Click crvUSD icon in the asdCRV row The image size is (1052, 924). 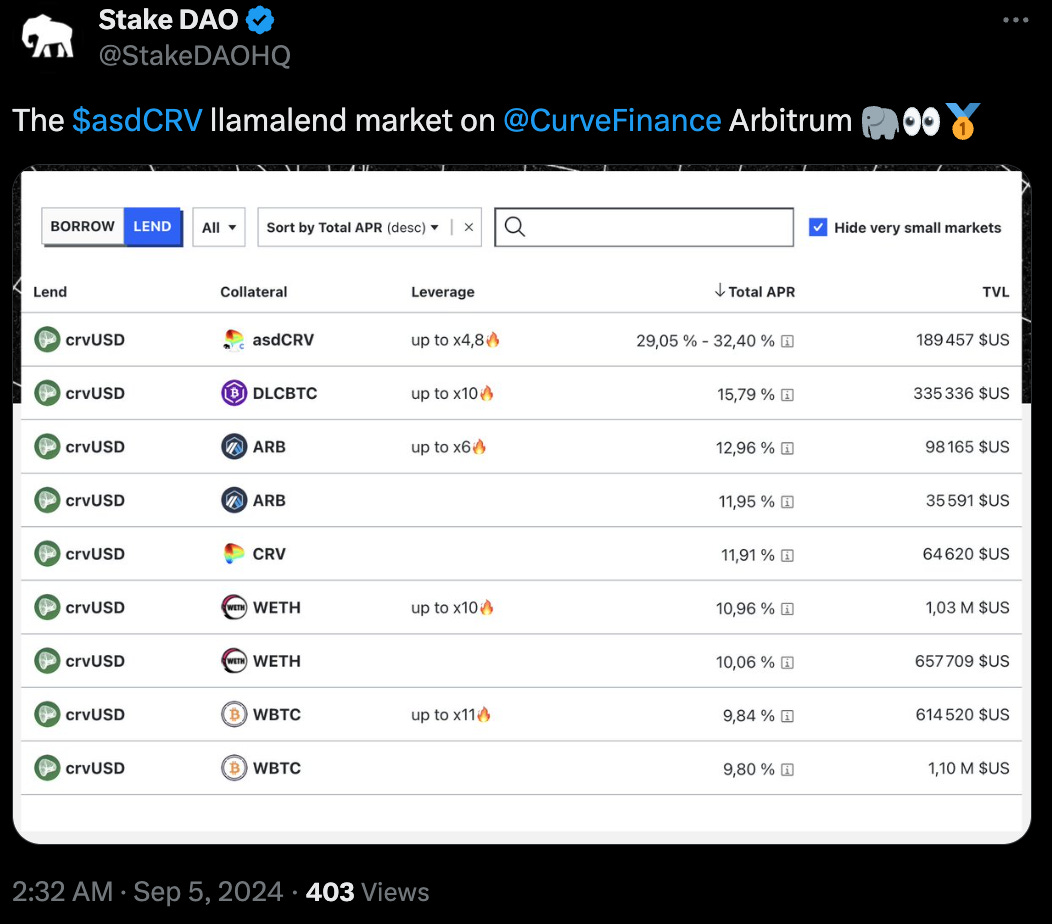(x=47, y=340)
